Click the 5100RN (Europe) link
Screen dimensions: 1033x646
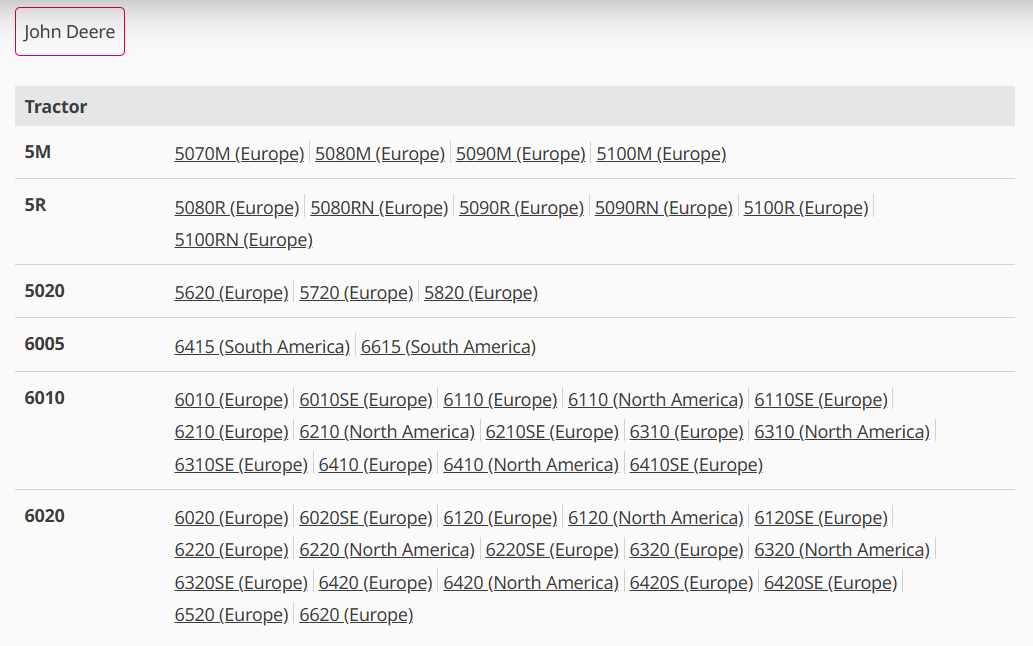243,240
